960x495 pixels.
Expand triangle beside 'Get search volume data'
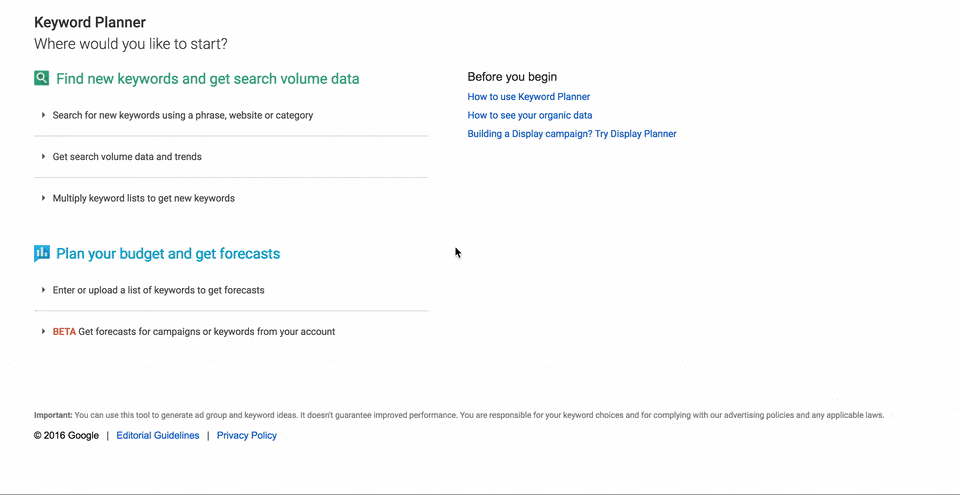click(43, 157)
